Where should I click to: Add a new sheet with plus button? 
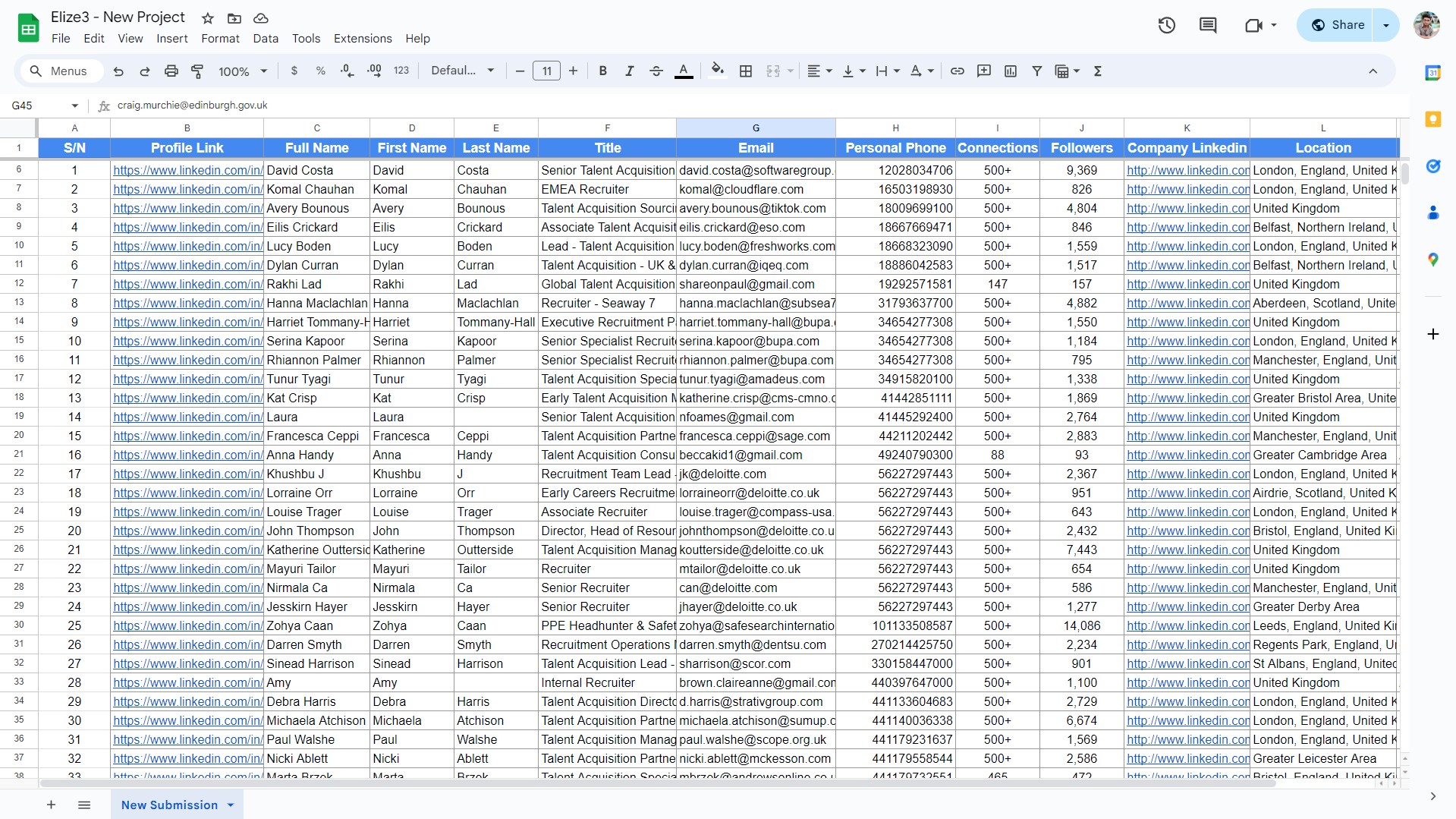tap(51, 805)
